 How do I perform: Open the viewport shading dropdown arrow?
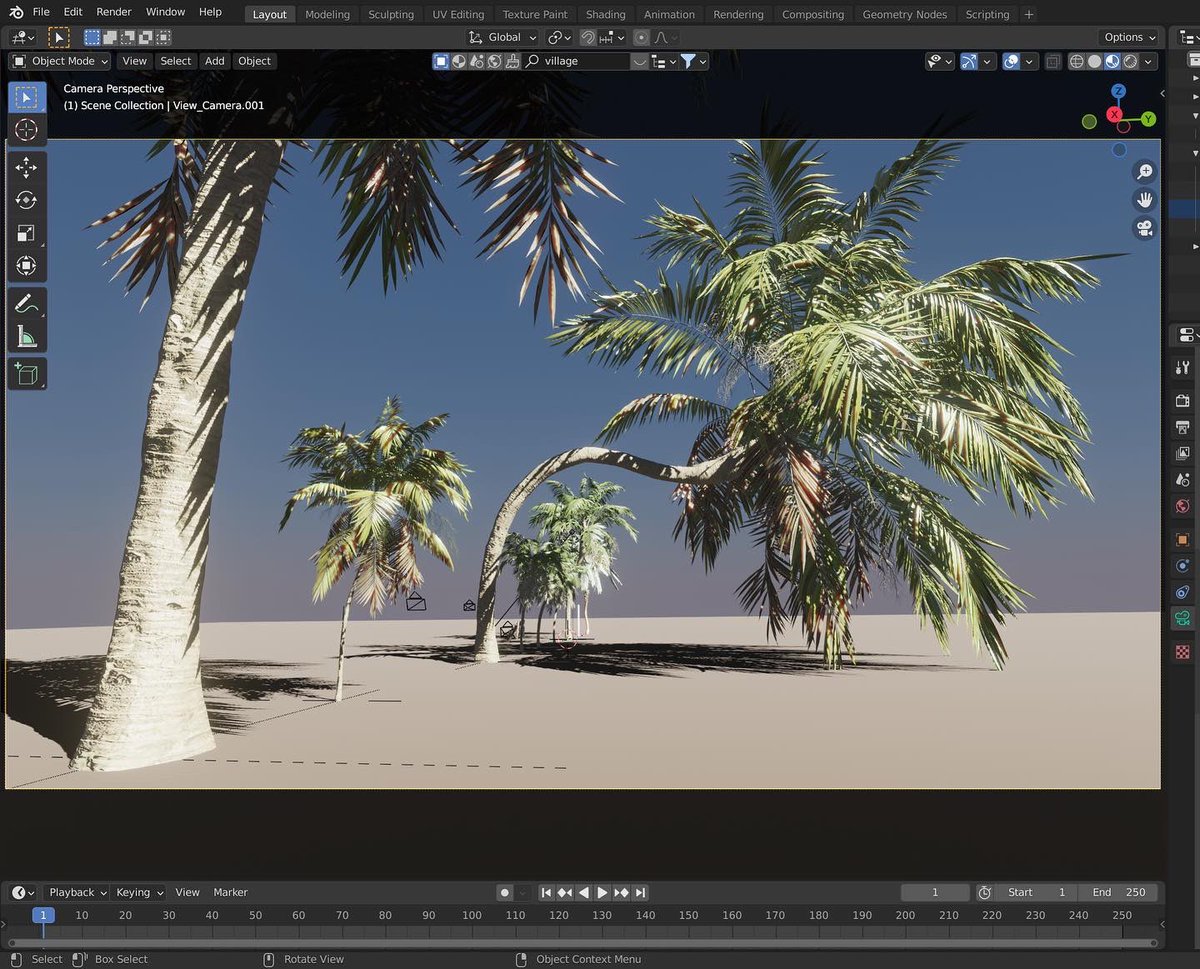pyautogui.click(x=1148, y=61)
